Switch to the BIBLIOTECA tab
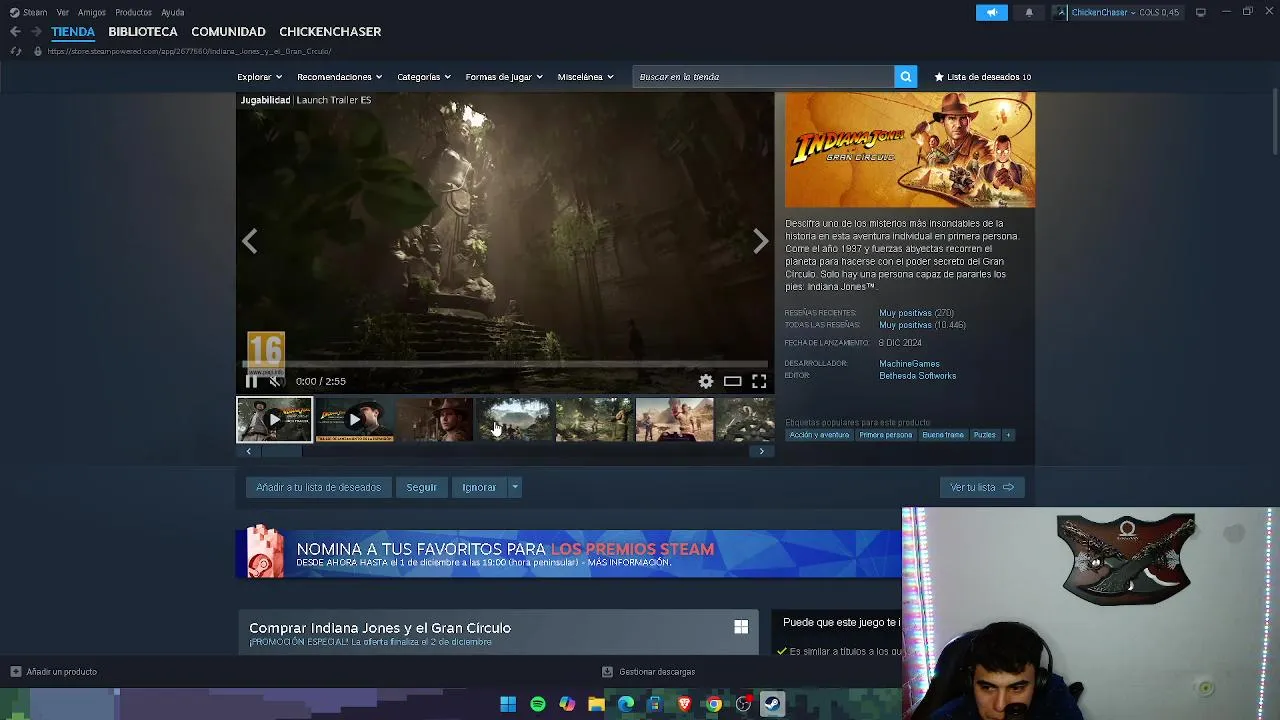Viewport: 1280px width, 720px height. pyautogui.click(x=143, y=32)
